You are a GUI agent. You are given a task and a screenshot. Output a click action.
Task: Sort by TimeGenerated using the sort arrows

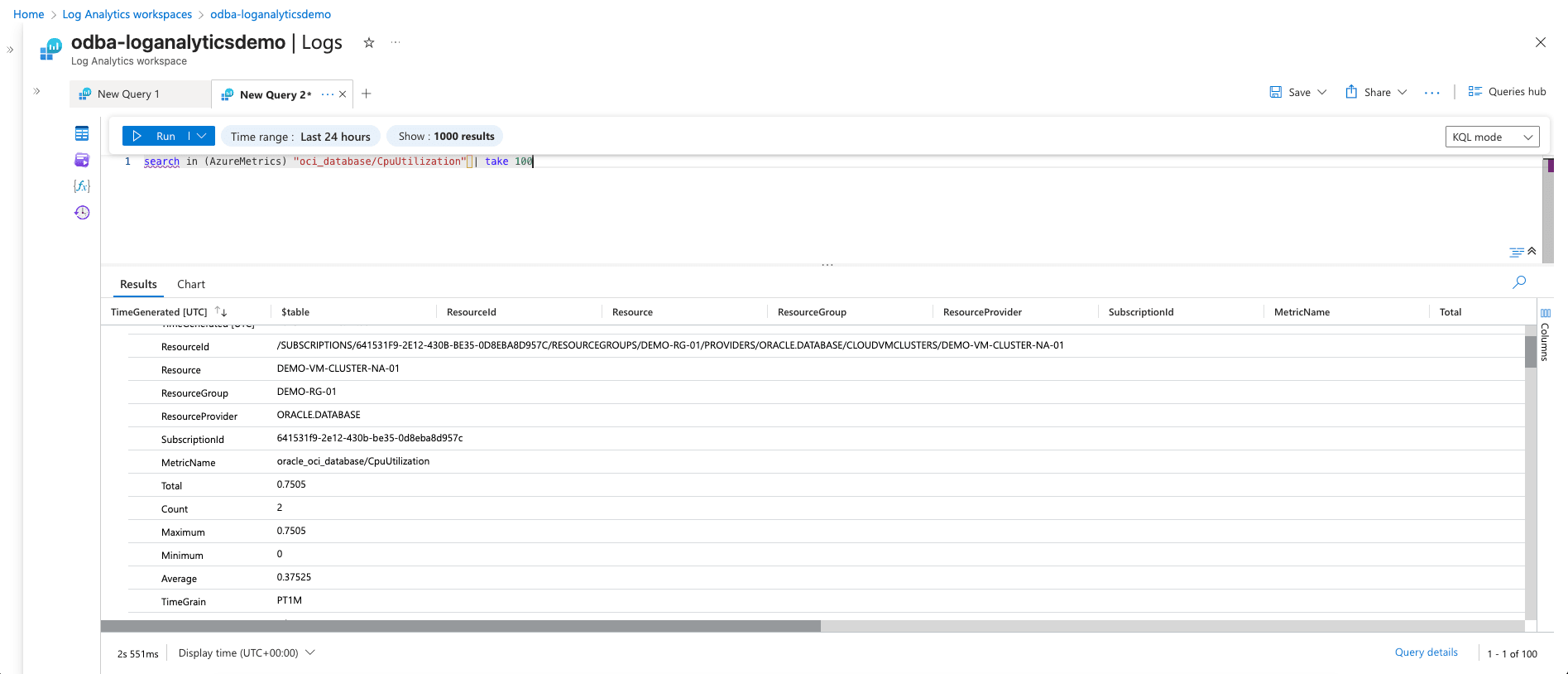pyautogui.click(x=221, y=311)
